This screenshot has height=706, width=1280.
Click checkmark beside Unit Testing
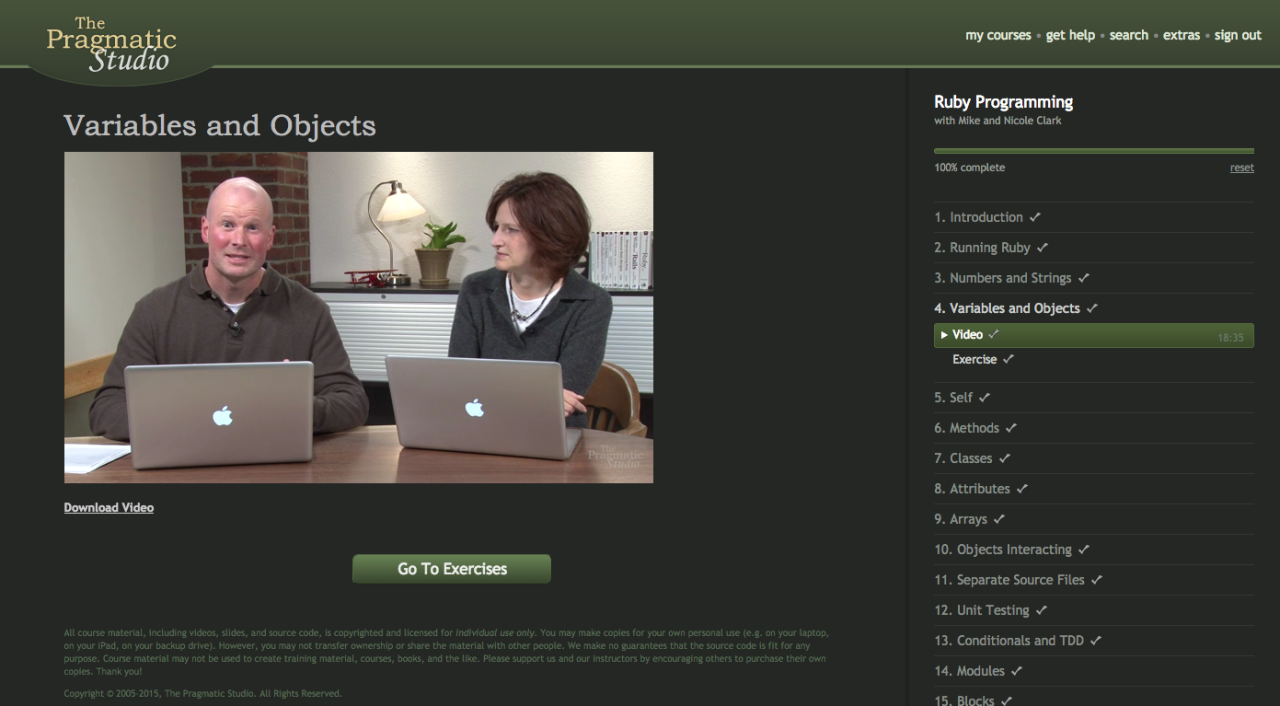(x=1041, y=610)
